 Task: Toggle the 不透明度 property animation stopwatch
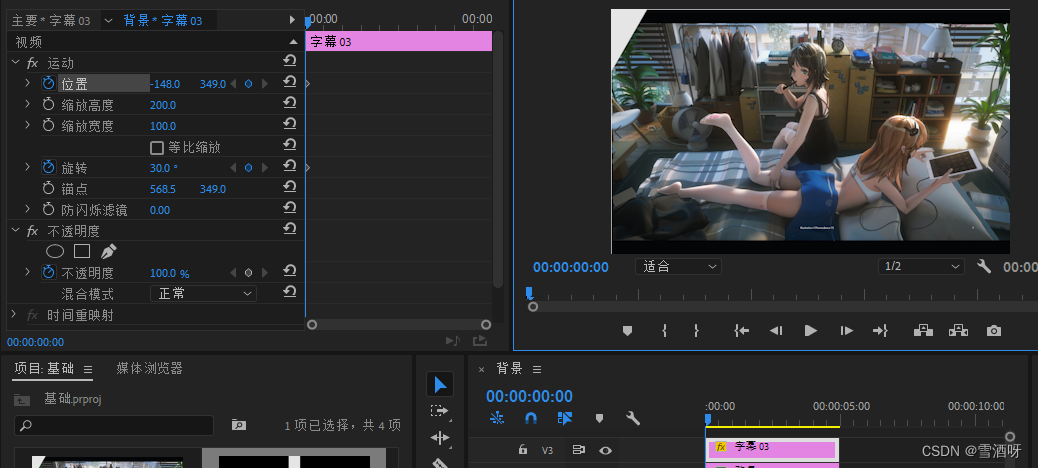click(48, 273)
